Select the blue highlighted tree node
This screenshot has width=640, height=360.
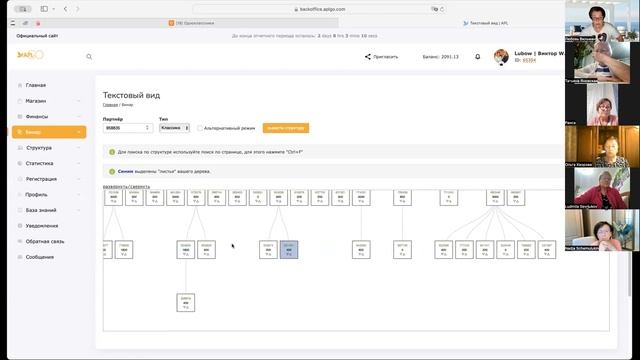[289, 249]
